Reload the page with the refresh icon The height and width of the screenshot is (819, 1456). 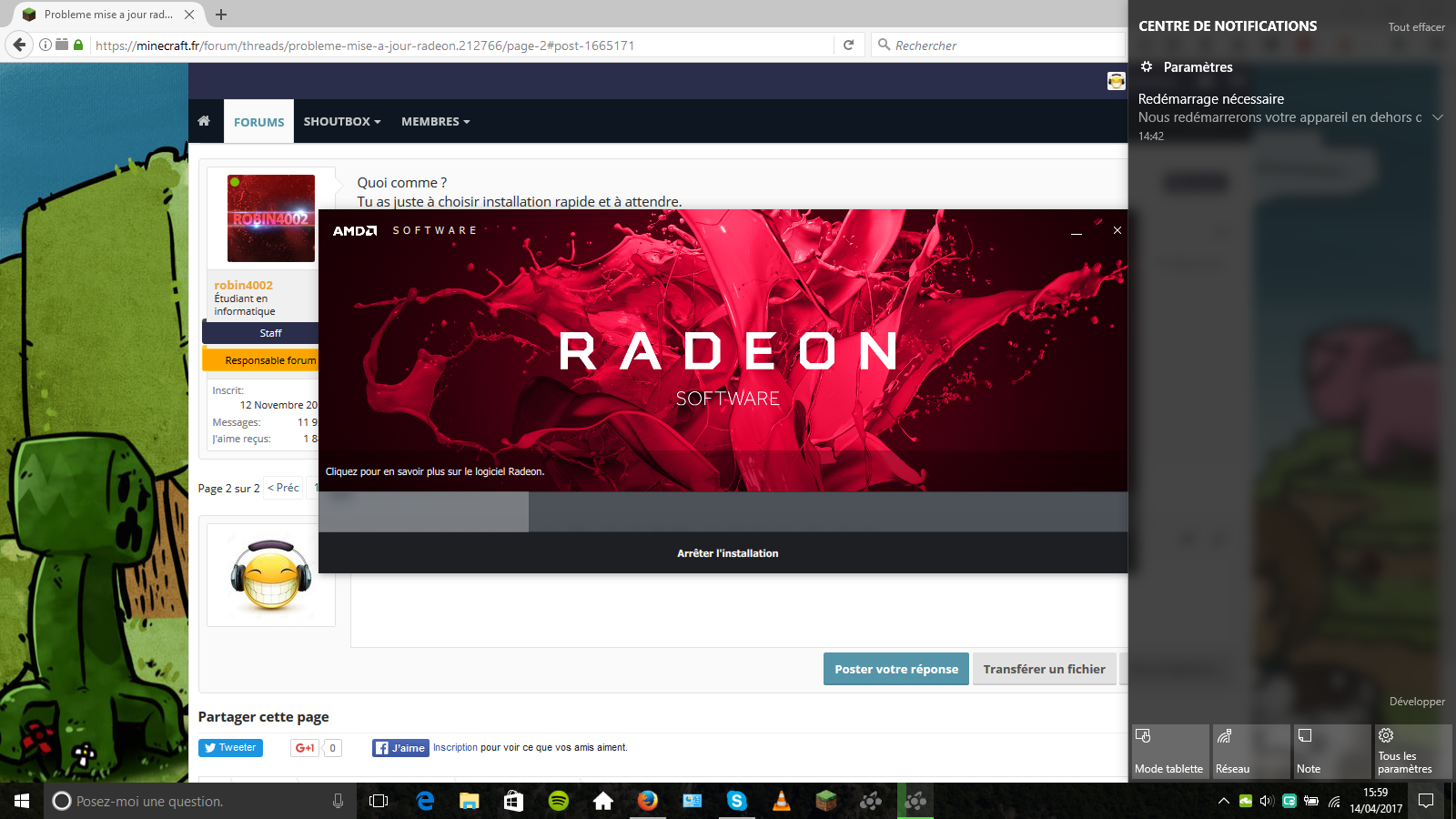[848, 45]
